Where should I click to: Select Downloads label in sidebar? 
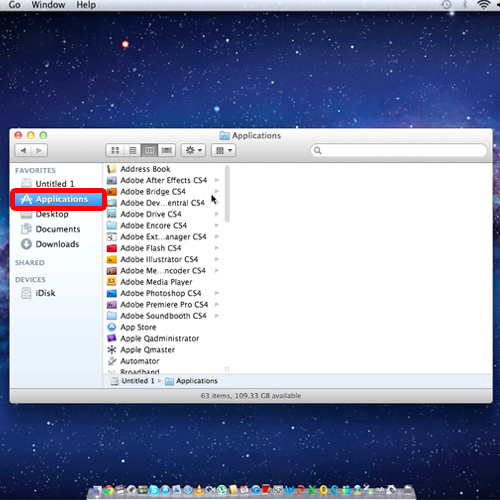(x=57, y=244)
